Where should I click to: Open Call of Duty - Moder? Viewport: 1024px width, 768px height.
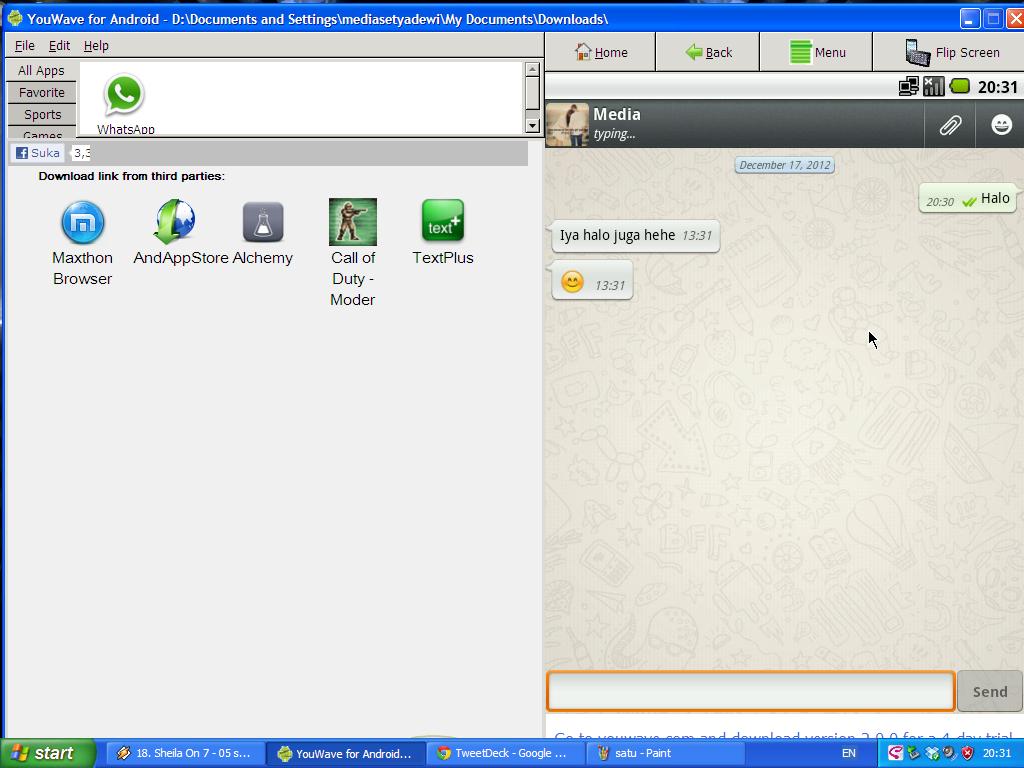pyautogui.click(x=352, y=222)
